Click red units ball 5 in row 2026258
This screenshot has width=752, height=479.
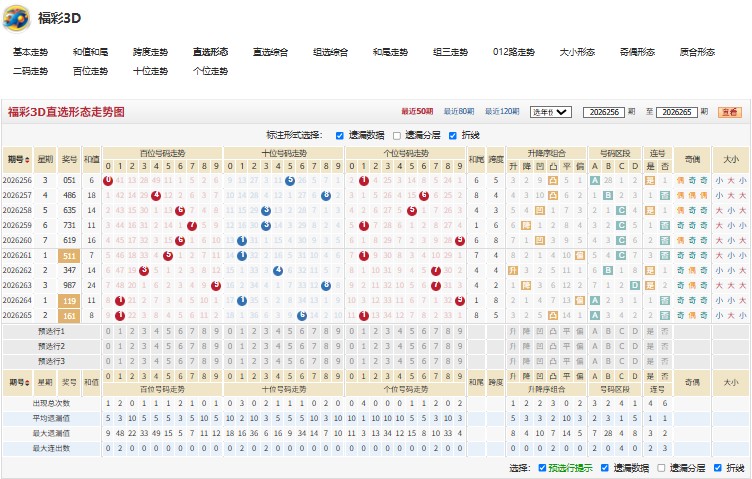[x=412, y=210]
